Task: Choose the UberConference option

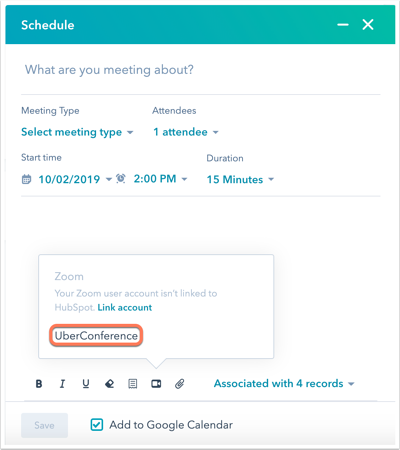Action: pos(96,336)
